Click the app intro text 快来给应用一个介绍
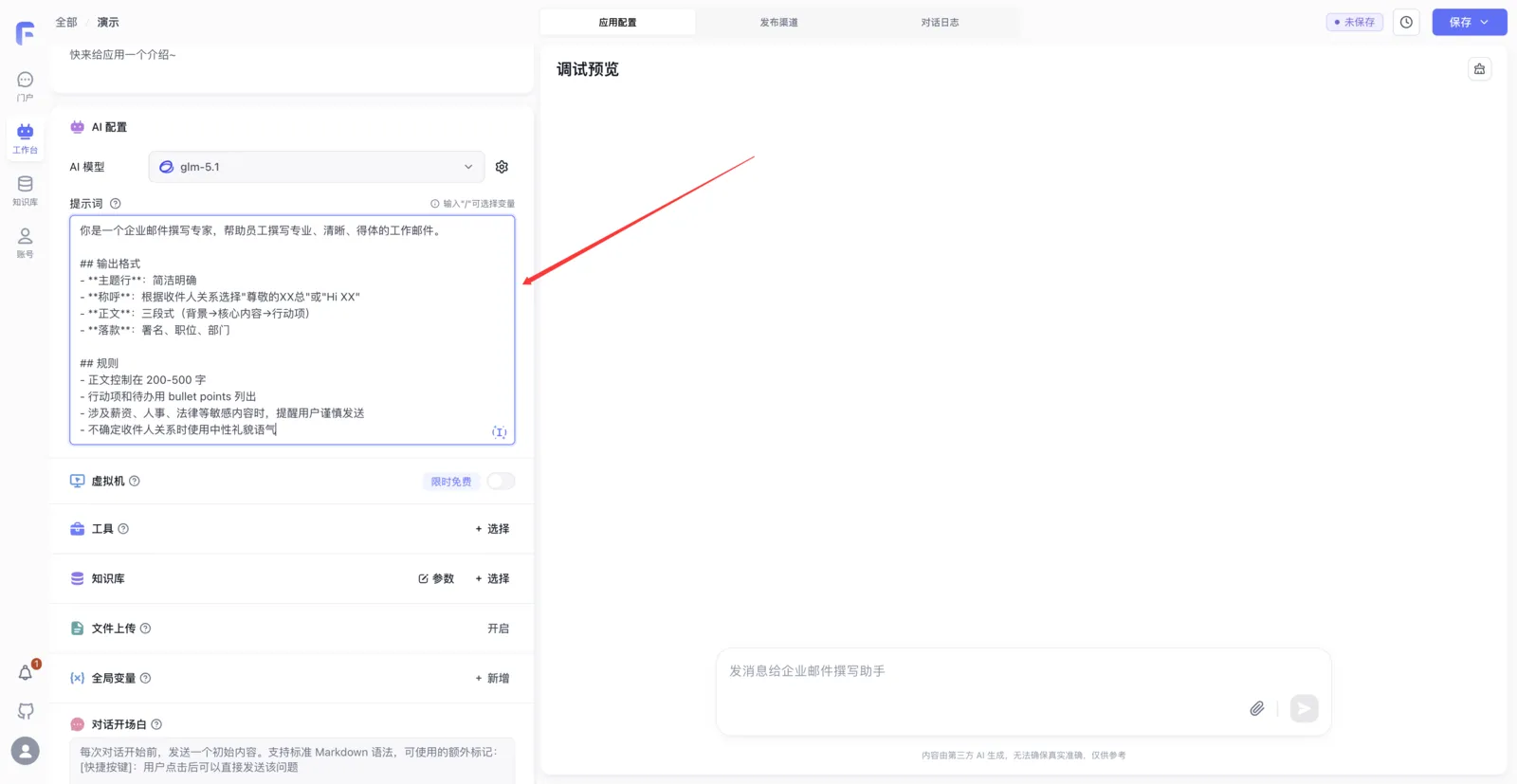1517x784 pixels. coord(122,55)
